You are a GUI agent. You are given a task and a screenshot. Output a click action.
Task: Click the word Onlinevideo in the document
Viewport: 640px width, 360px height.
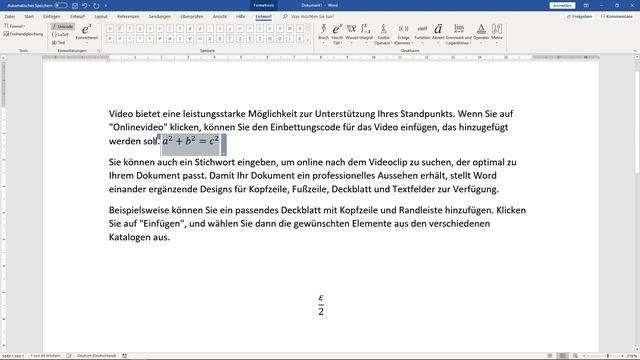(138, 127)
